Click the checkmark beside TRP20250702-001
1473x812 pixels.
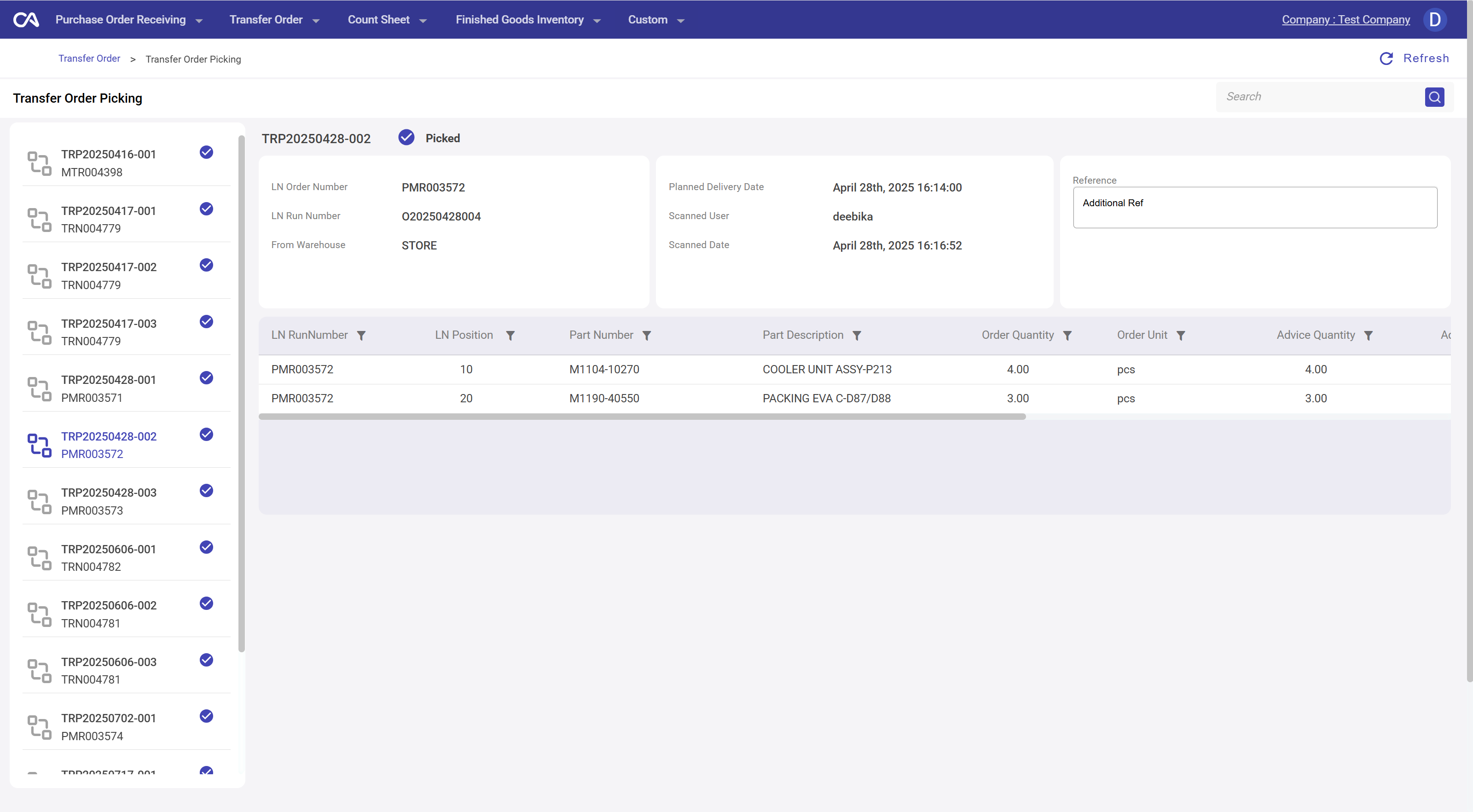206,716
